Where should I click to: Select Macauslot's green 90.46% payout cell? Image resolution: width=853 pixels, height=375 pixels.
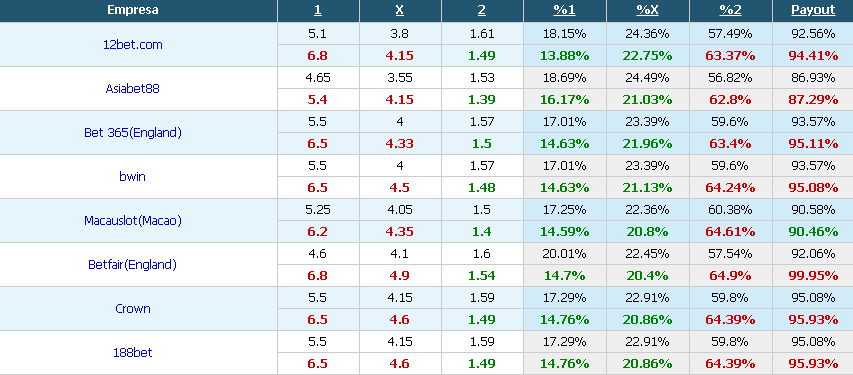(813, 232)
